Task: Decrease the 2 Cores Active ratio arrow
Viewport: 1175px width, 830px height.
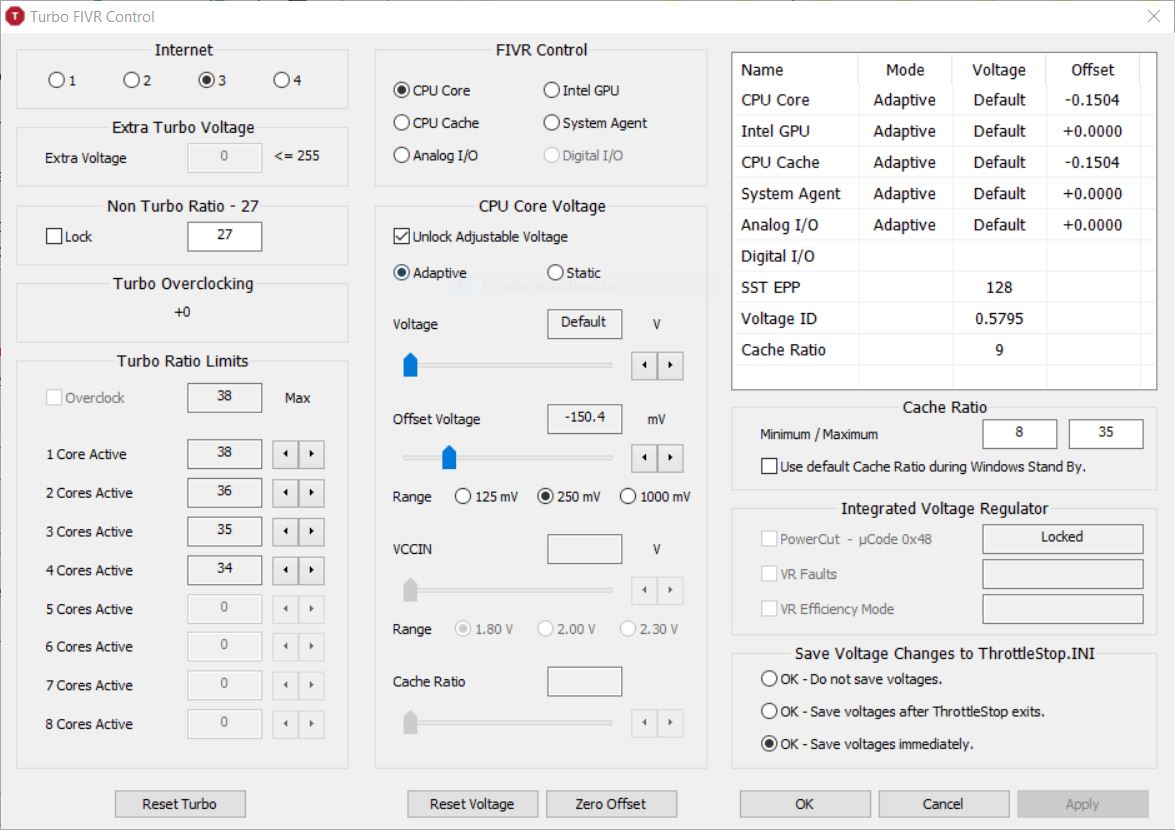Action: 286,493
